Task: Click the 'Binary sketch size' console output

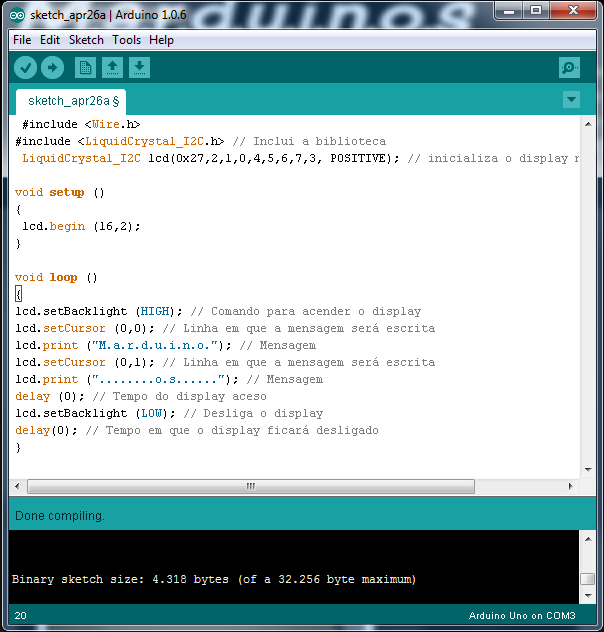Action: pos(214,579)
